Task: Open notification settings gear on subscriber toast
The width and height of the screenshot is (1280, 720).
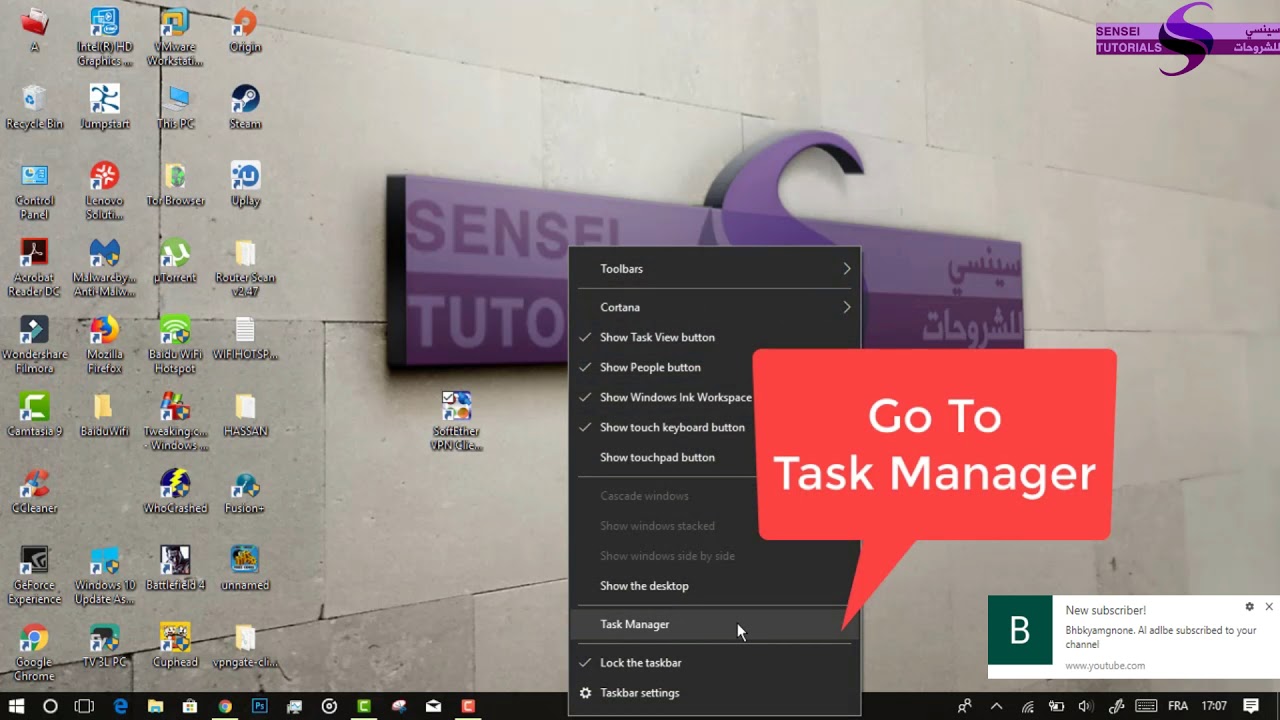Action: coord(1249,607)
